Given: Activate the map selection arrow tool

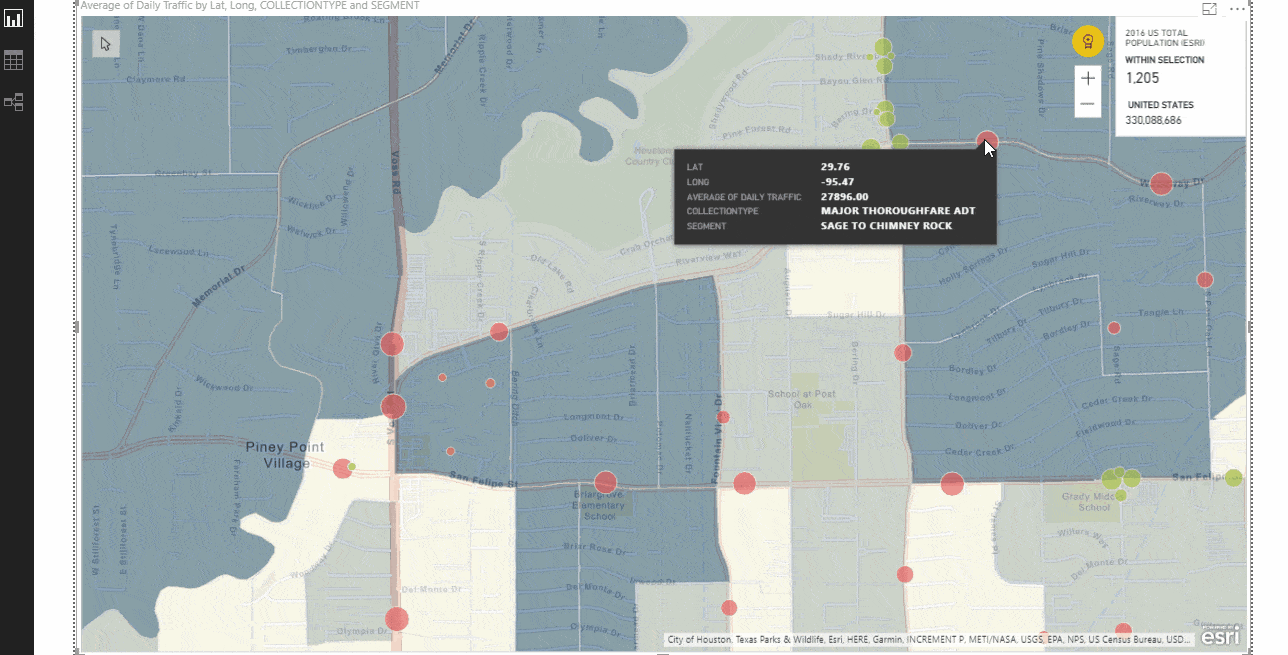Looking at the screenshot, I should (106, 43).
